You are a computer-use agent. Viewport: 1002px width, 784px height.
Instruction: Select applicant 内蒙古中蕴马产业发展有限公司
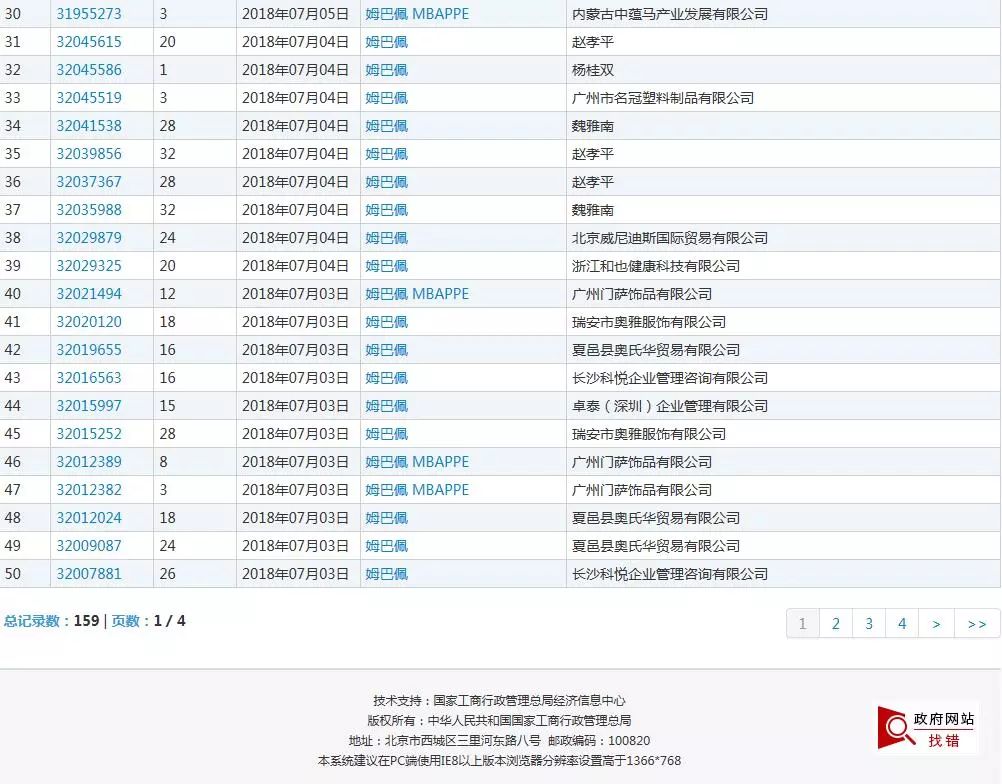670,14
